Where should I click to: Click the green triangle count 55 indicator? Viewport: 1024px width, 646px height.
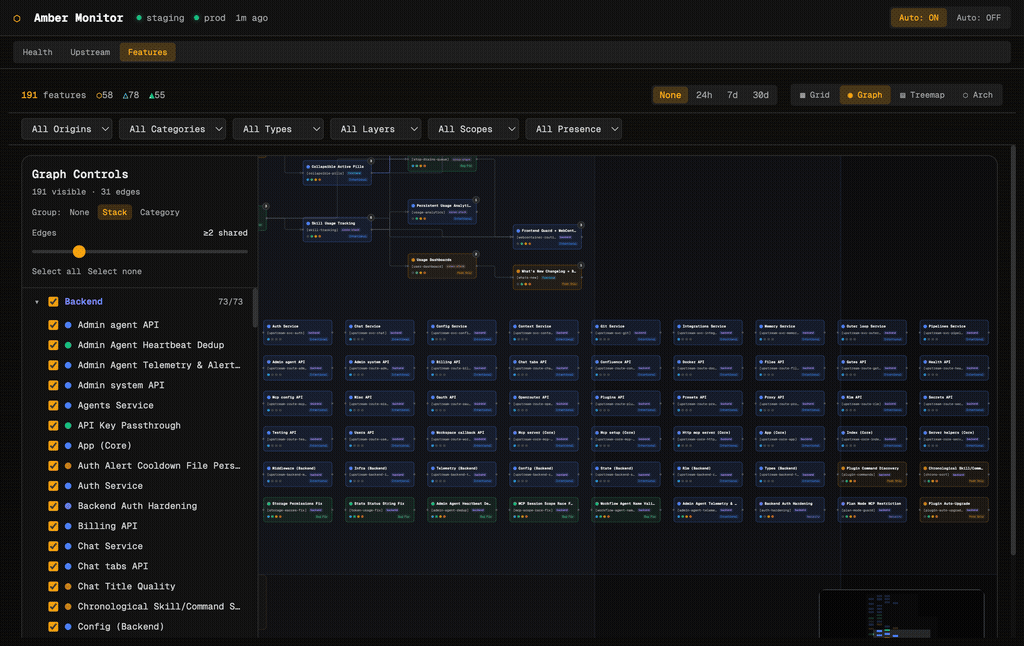pos(157,95)
